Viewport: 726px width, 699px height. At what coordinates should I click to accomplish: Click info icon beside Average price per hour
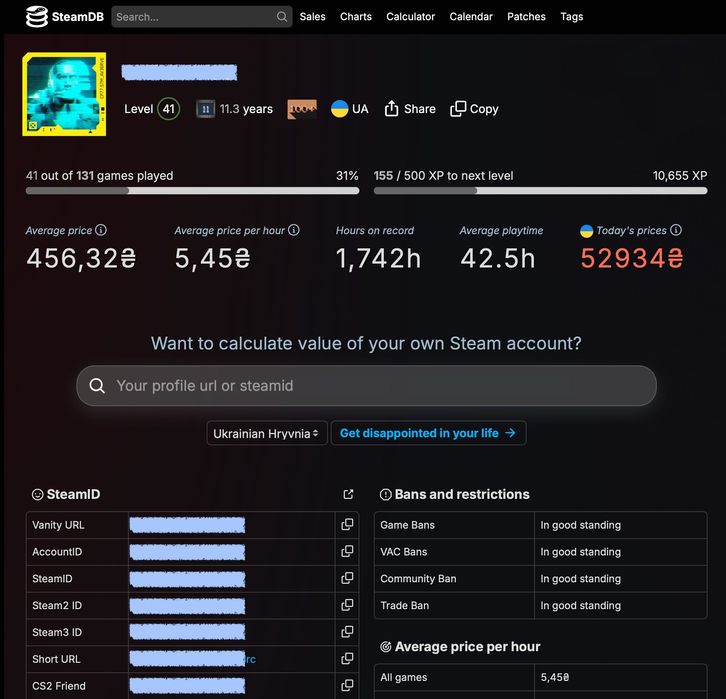tap(294, 230)
